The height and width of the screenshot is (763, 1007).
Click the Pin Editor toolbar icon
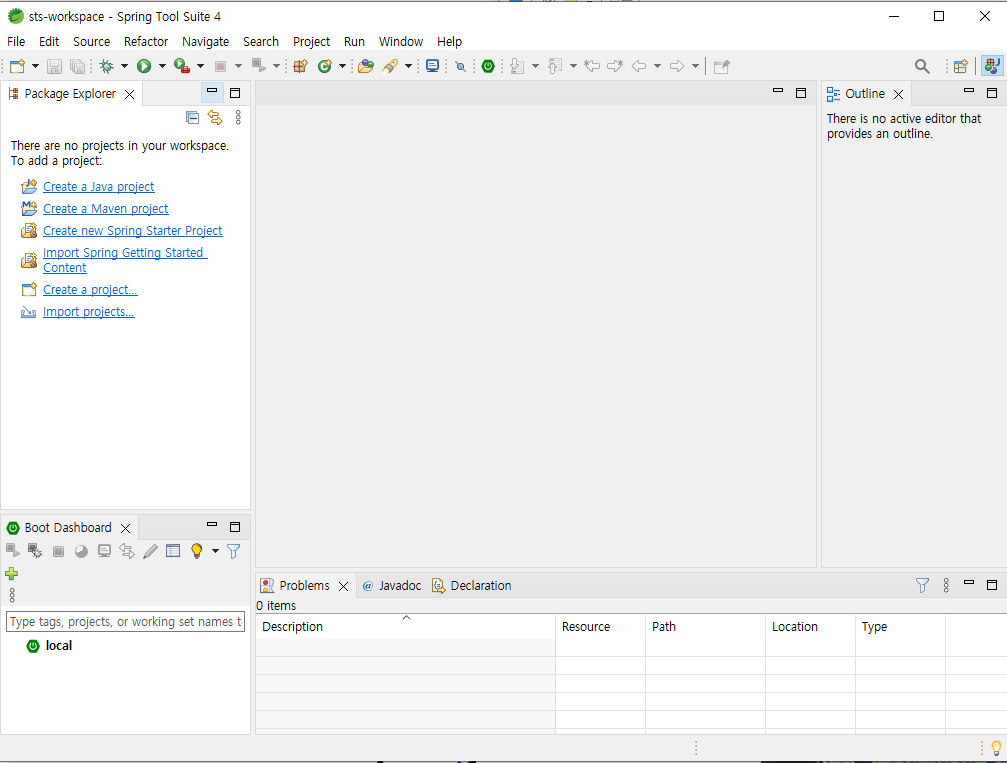pyautogui.click(x=722, y=66)
